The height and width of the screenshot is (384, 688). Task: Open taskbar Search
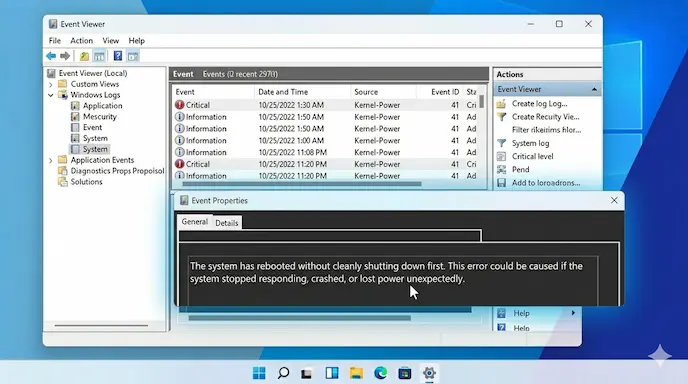[283, 373]
